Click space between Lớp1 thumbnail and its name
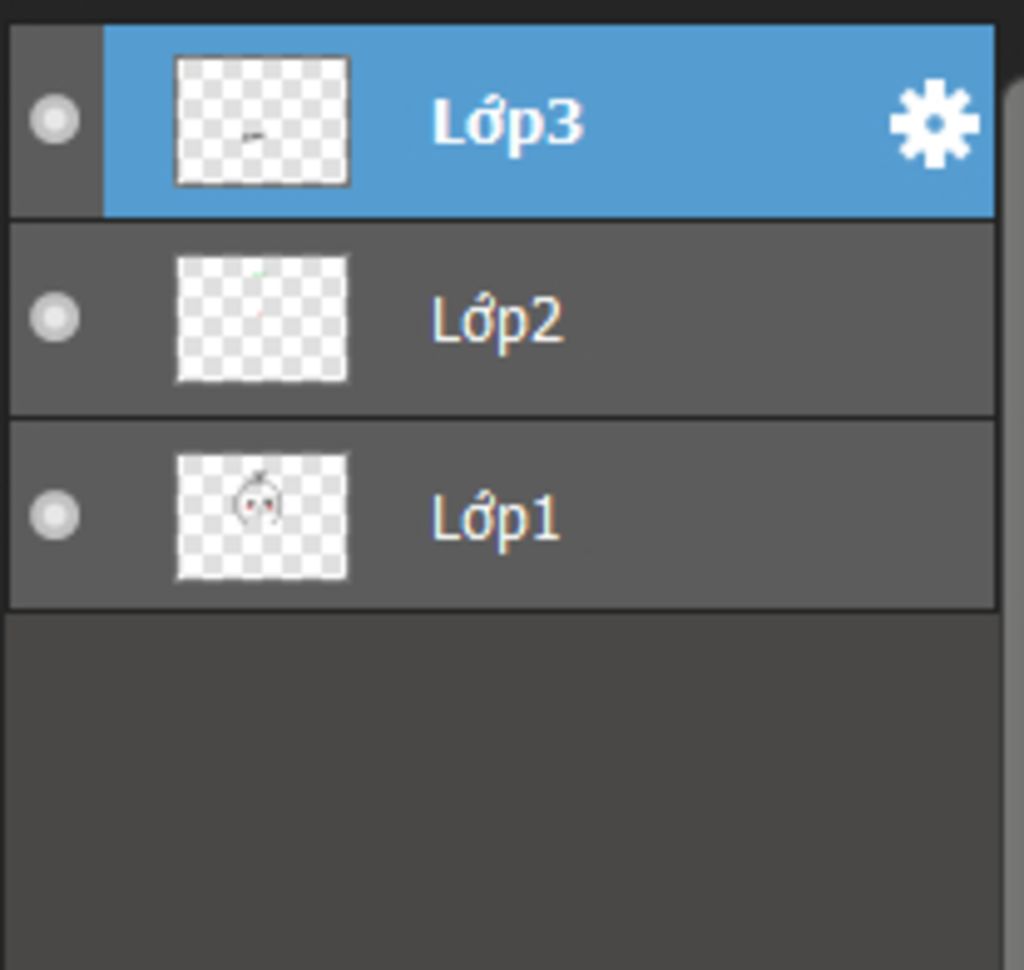 pyautogui.click(x=390, y=516)
